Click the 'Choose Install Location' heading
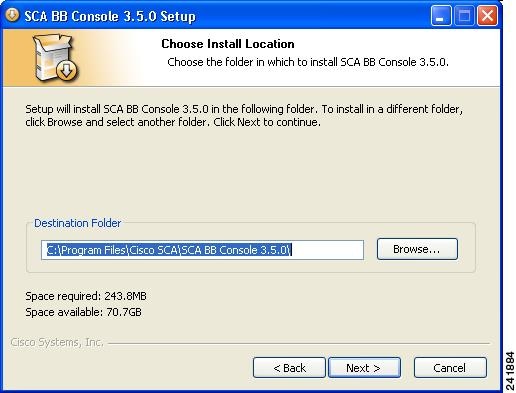This screenshot has height=393, width=516. tap(228, 44)
